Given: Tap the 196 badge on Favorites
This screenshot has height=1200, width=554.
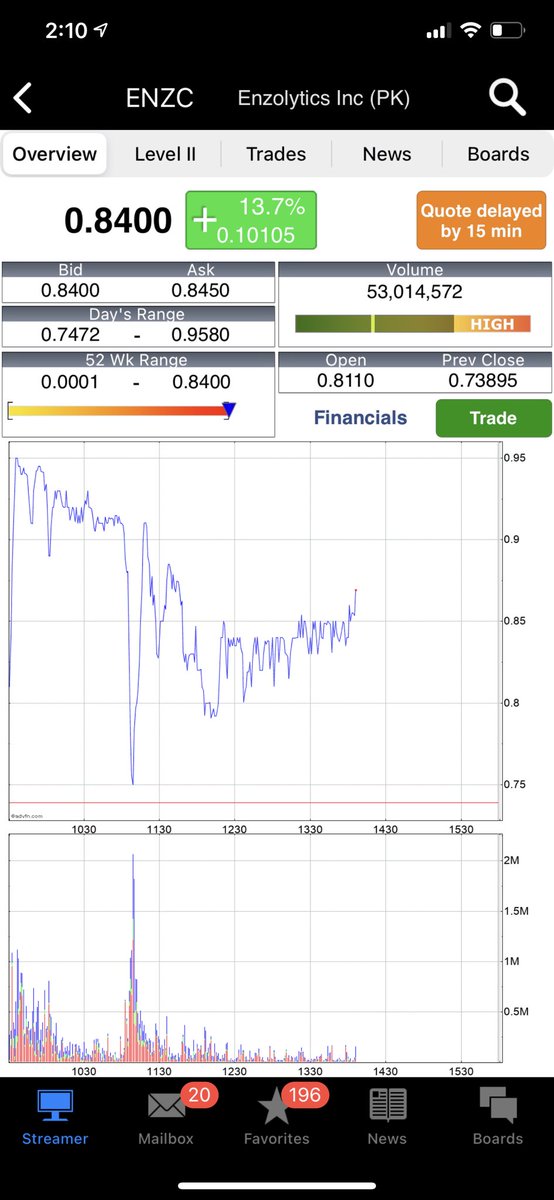Looking at the screenshot, I should (x=303, y=1095).
